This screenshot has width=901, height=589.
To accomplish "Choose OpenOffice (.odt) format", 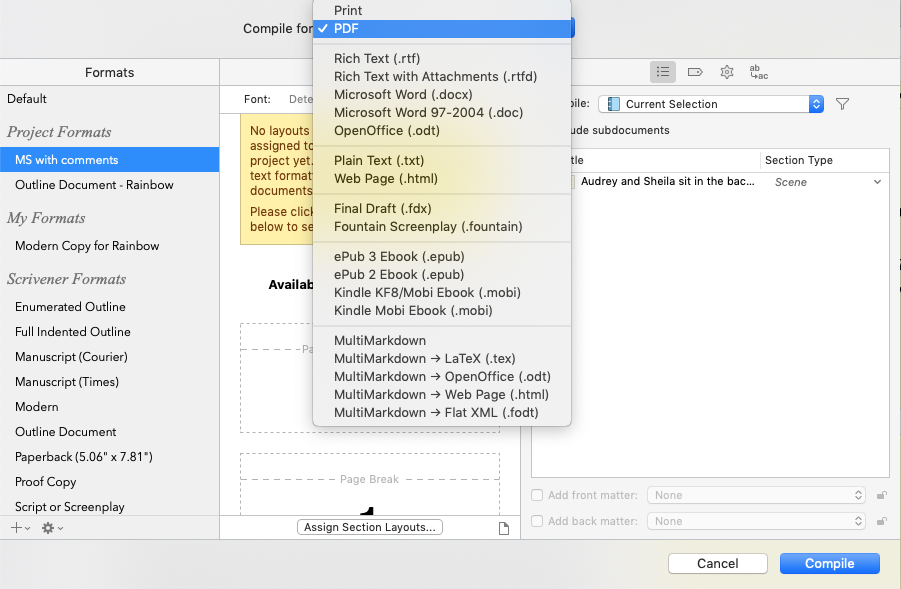I will pos(442,130).
